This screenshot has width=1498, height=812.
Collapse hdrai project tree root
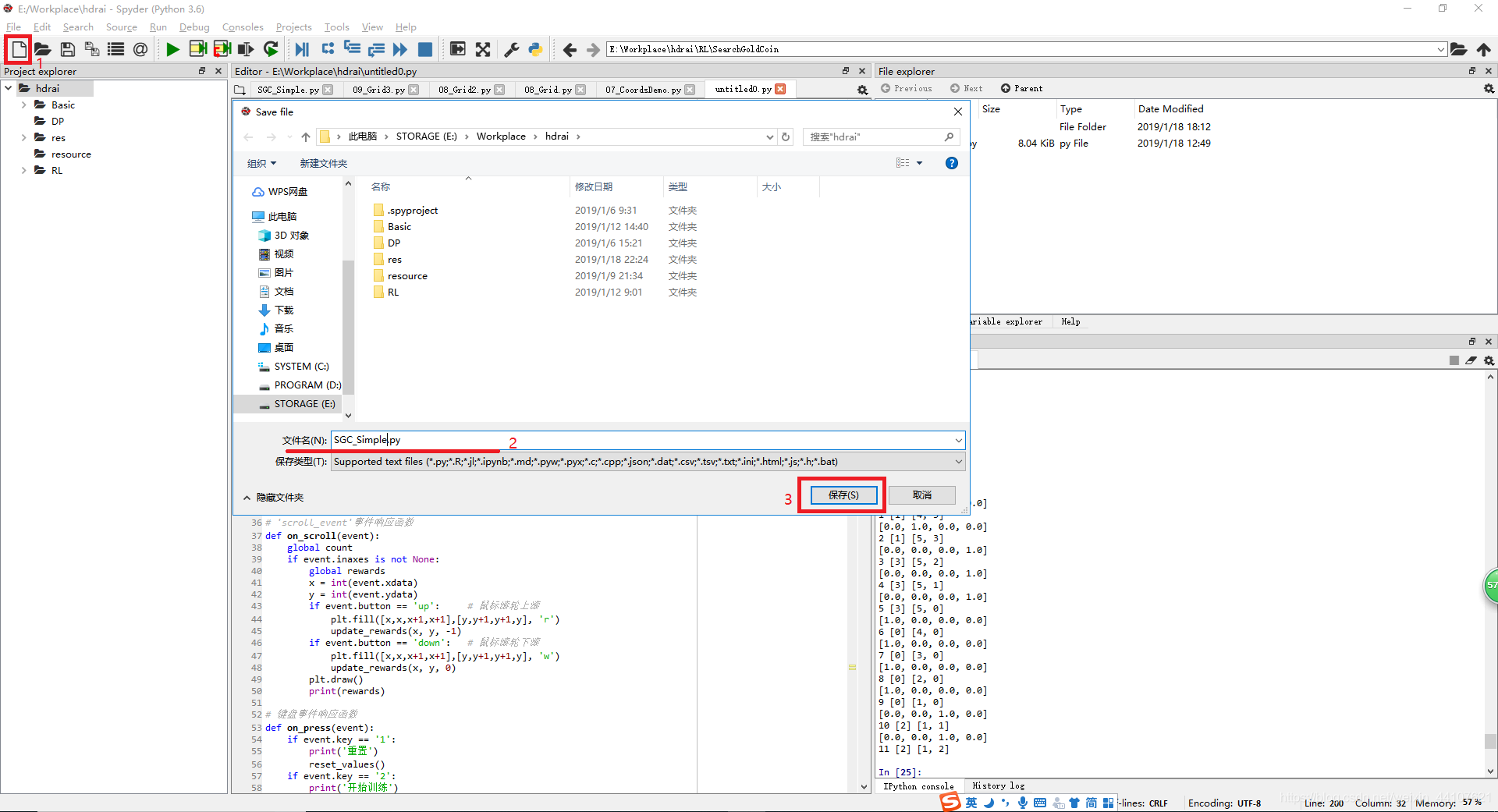[8, 88]
